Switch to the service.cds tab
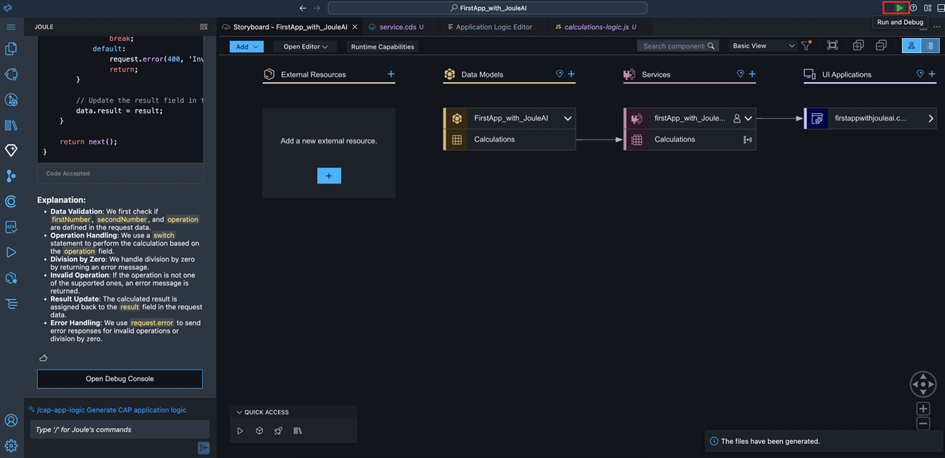The width and height of the screenshot is (945, 458). pos(393,27)
